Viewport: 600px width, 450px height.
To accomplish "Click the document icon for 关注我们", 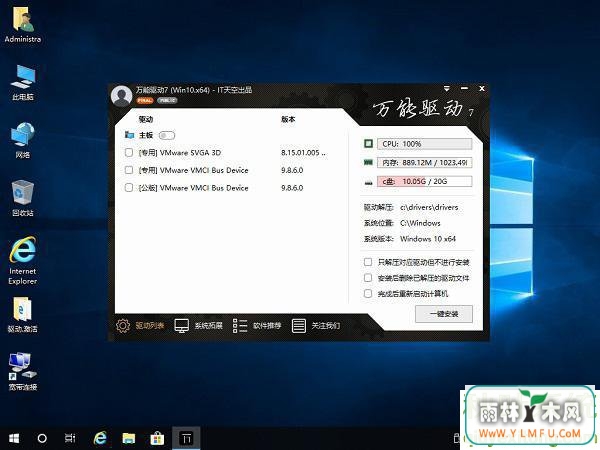I will click(x=298, y=326).
